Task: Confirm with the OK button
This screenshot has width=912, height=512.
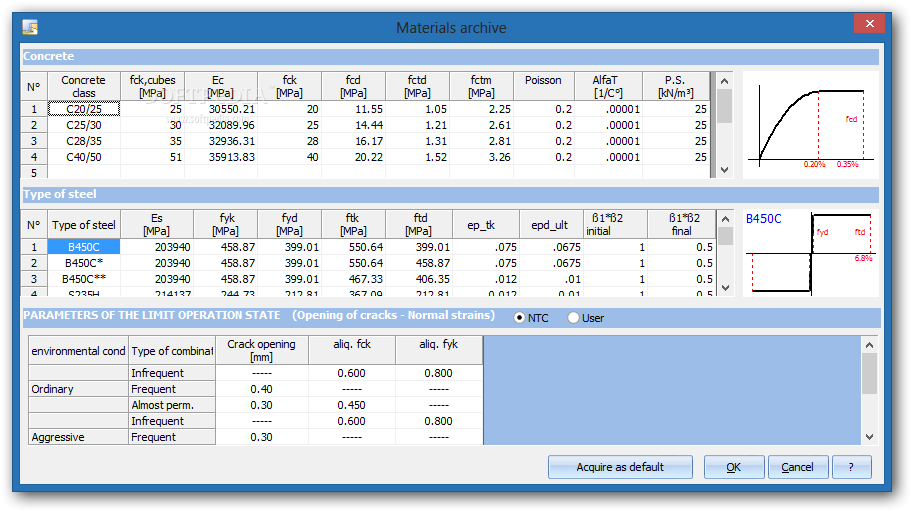Action: [734, 467]
